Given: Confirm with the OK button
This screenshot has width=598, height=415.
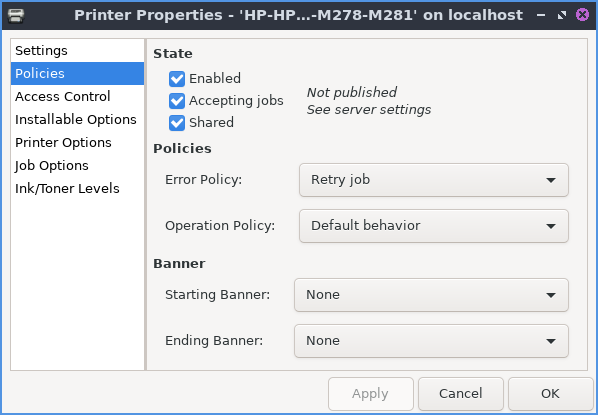Looking at the screenshot, I should tap(550, 394).
